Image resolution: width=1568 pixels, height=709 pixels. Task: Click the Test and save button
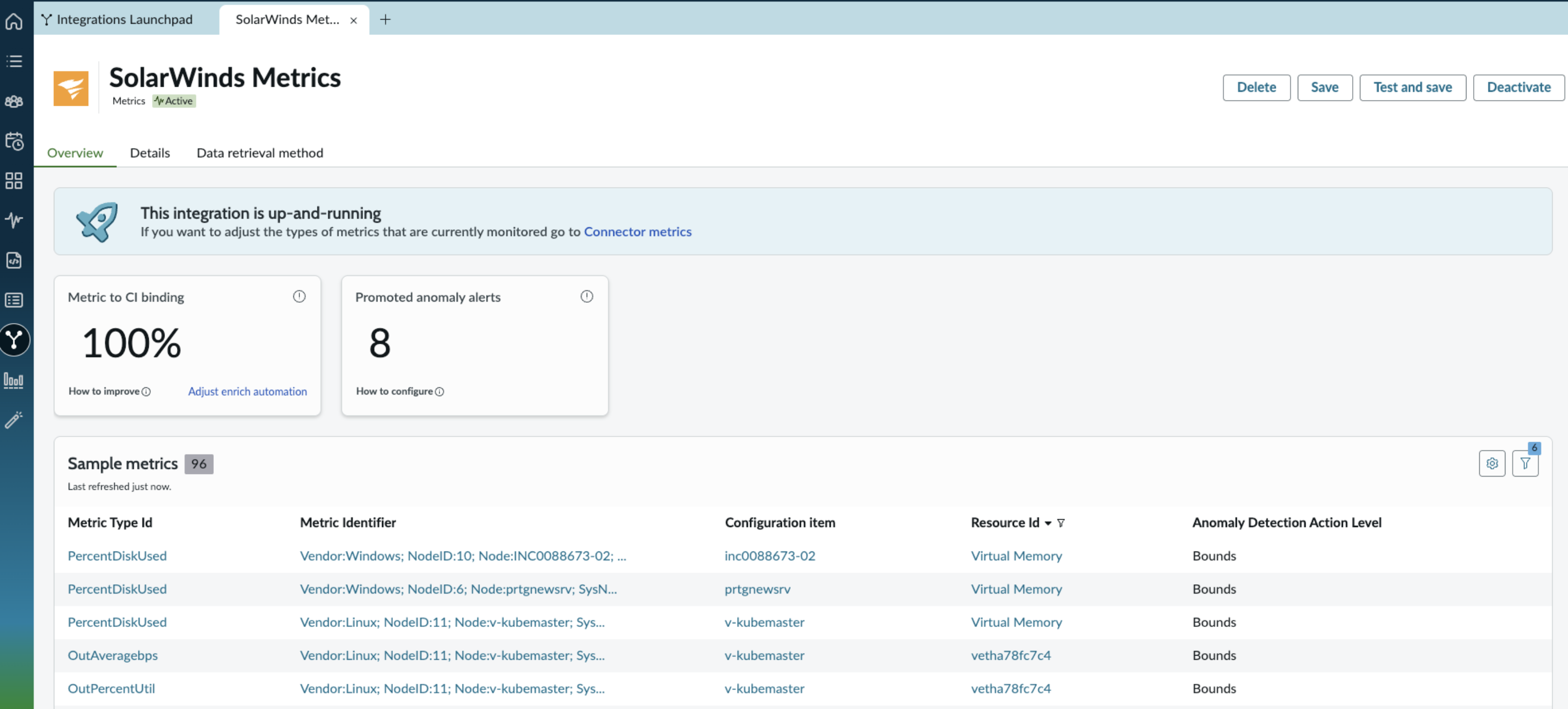pos(1413,87)
